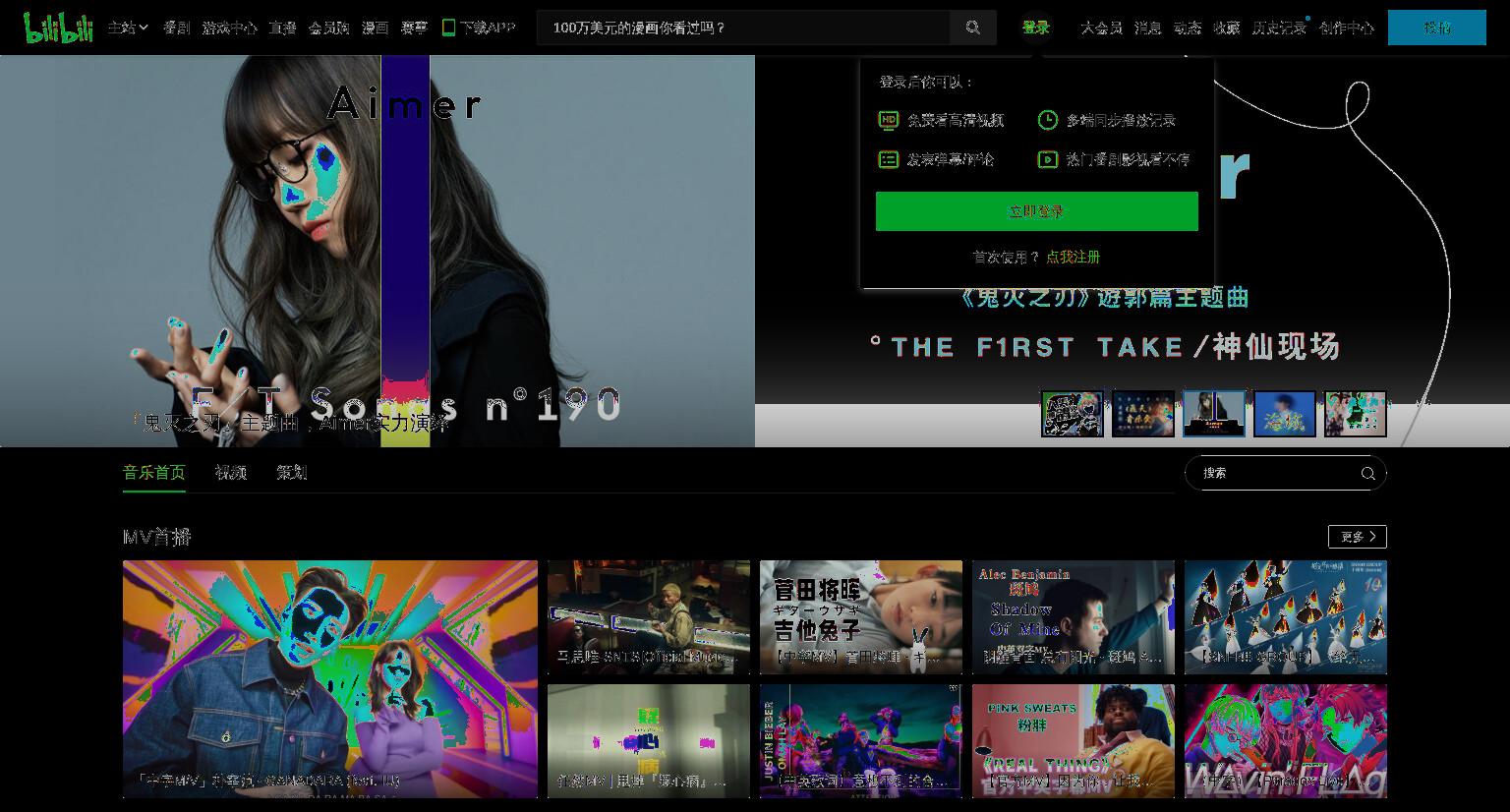Open 历史记录 in the header
The width and height of the screenshot is (1510, 812).
click(1279, 28)
